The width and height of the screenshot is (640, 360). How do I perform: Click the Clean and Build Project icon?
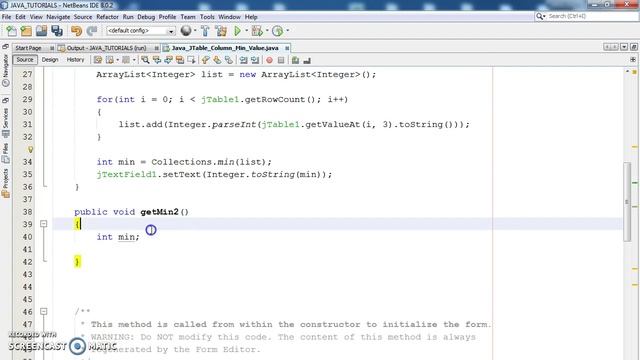221,31
